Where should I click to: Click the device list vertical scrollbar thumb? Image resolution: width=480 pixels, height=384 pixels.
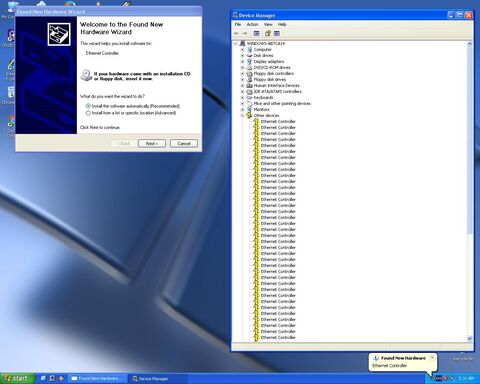[470, 140]
